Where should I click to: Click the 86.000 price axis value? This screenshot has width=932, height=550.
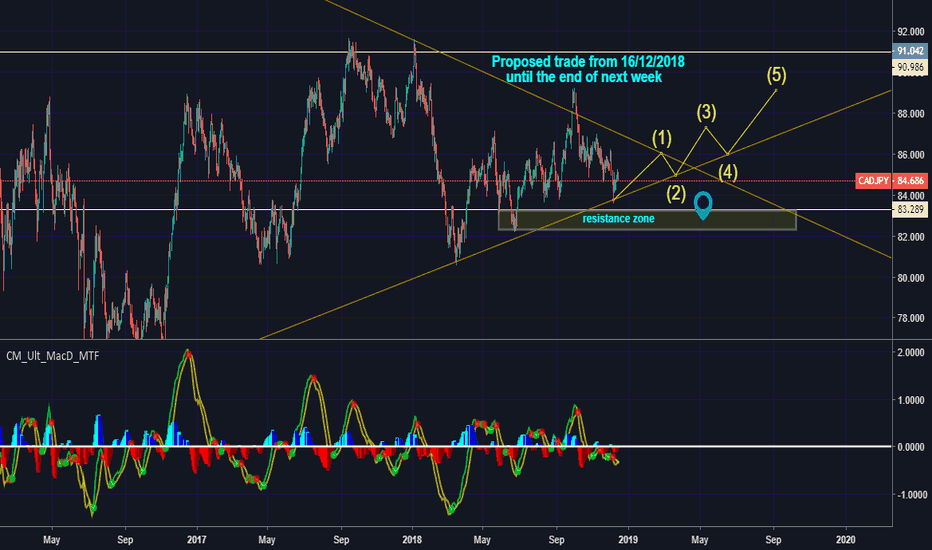911,155
